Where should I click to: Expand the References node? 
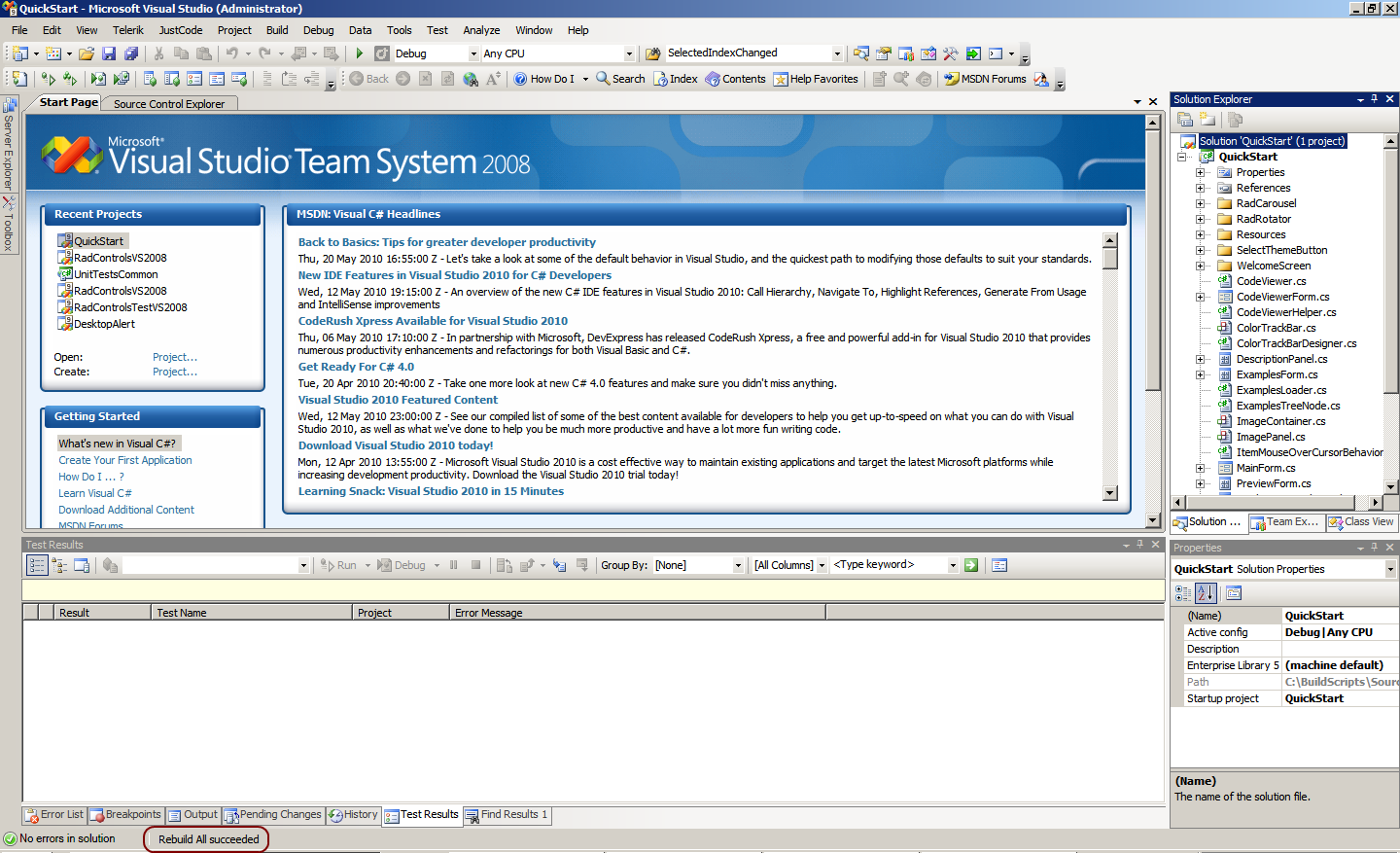(1200, 188)
